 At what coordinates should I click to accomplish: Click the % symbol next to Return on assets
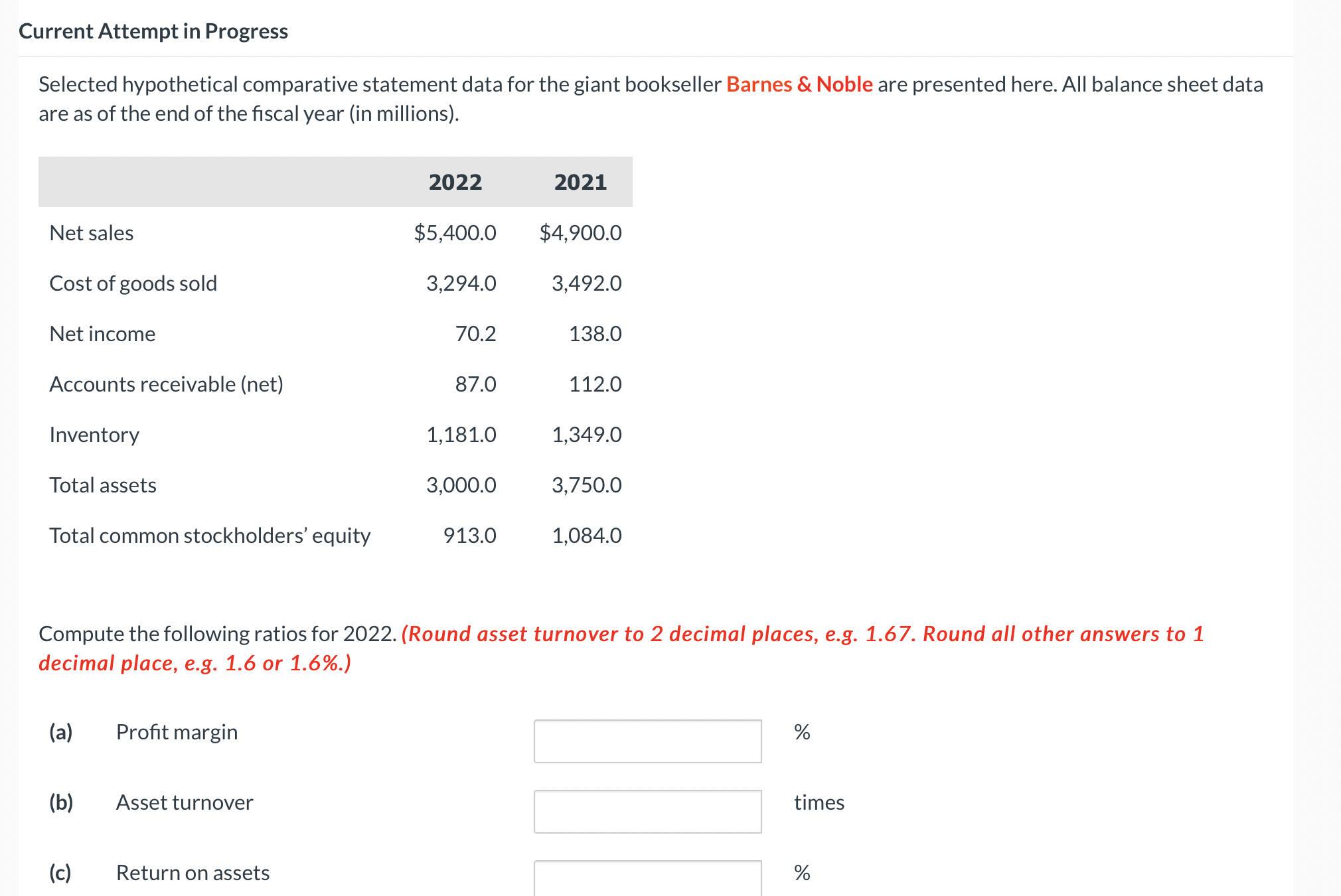click(x=801, y=873)
